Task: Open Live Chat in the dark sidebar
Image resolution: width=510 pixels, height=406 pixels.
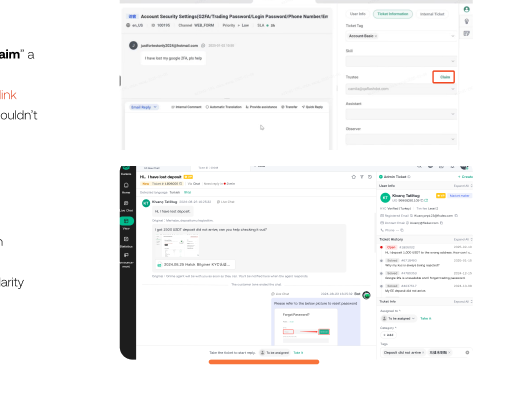Action: coord(126,206)
